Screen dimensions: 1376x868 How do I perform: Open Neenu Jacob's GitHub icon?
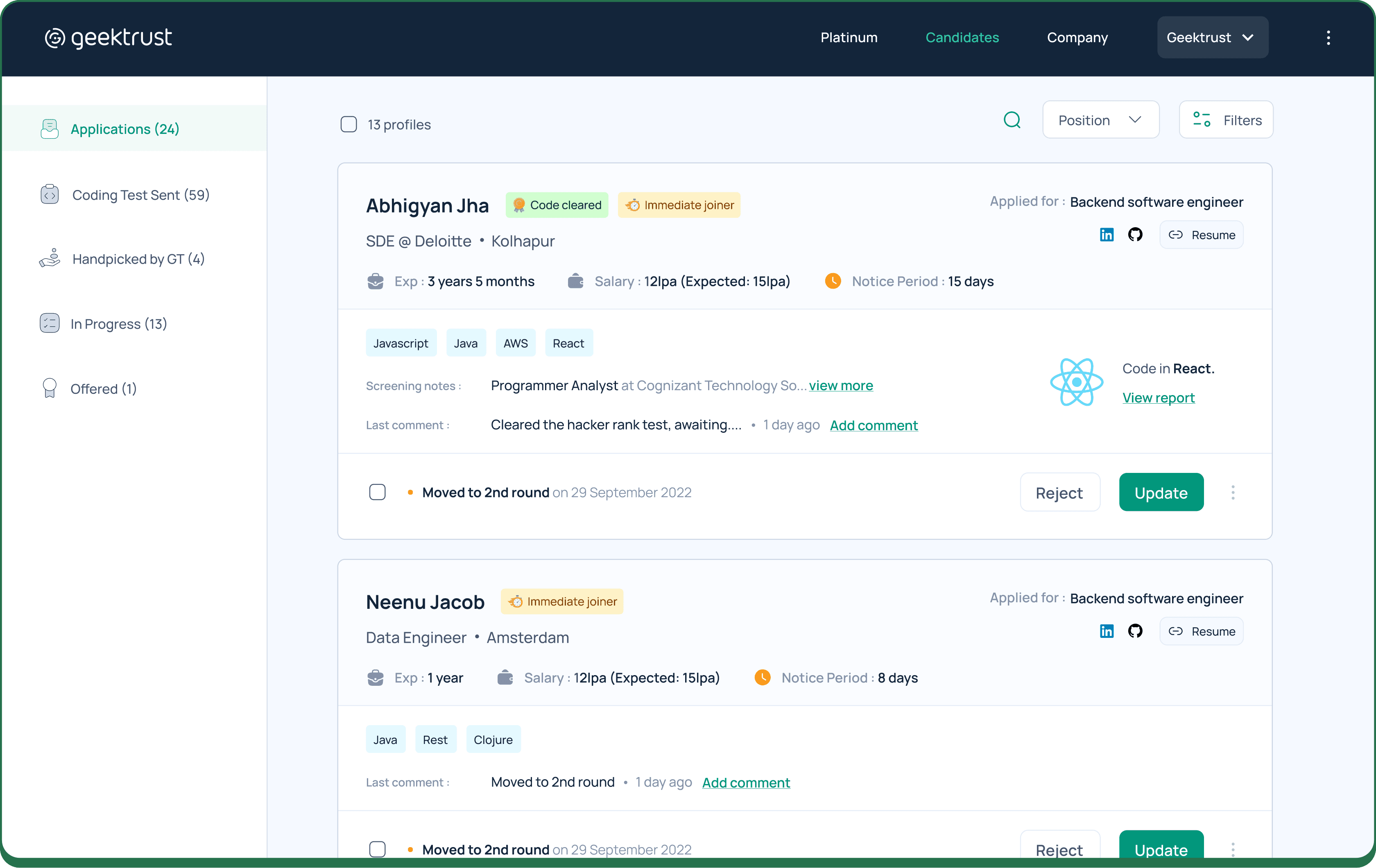click(x=1136, y=631)
